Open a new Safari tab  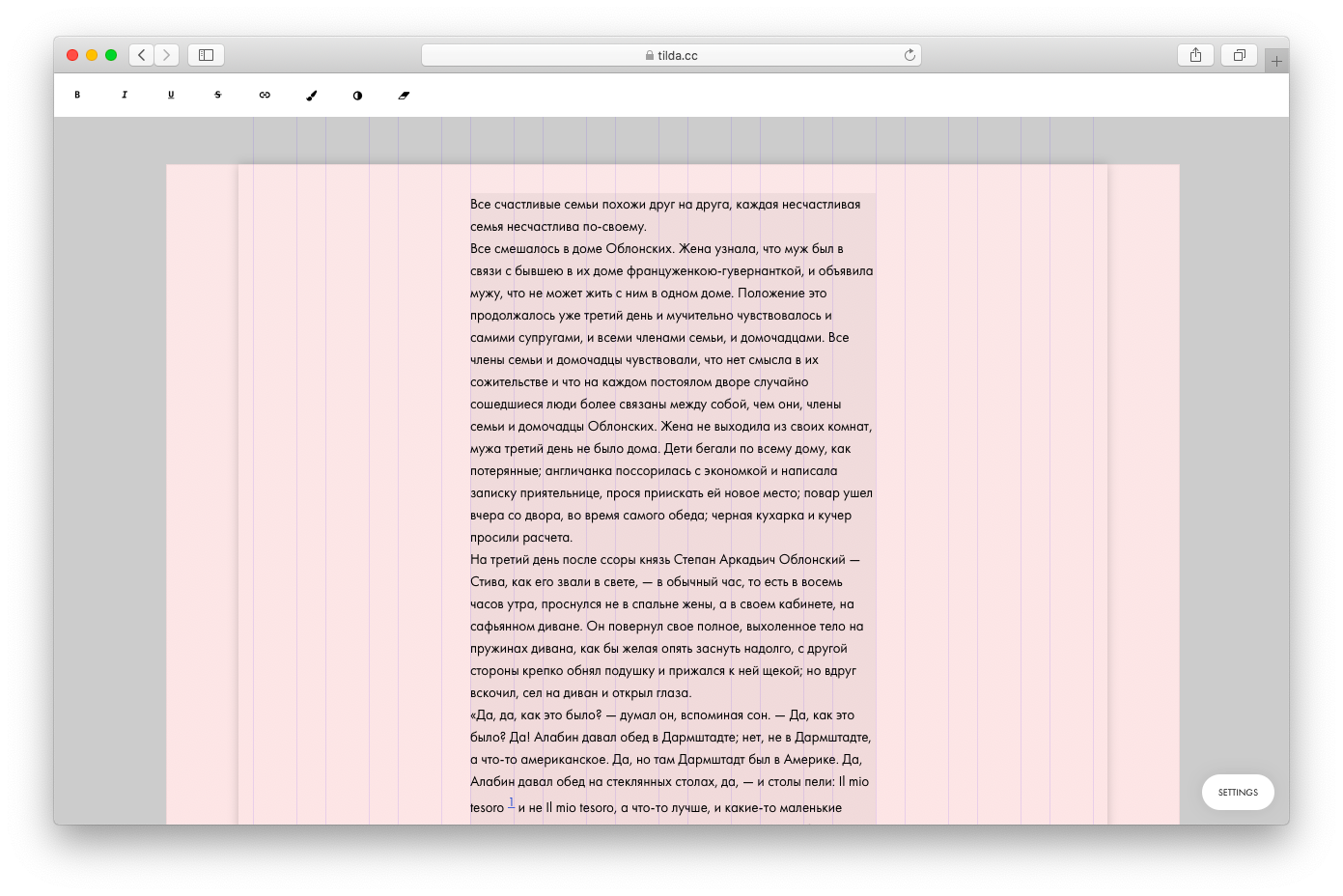(1276, 61)
